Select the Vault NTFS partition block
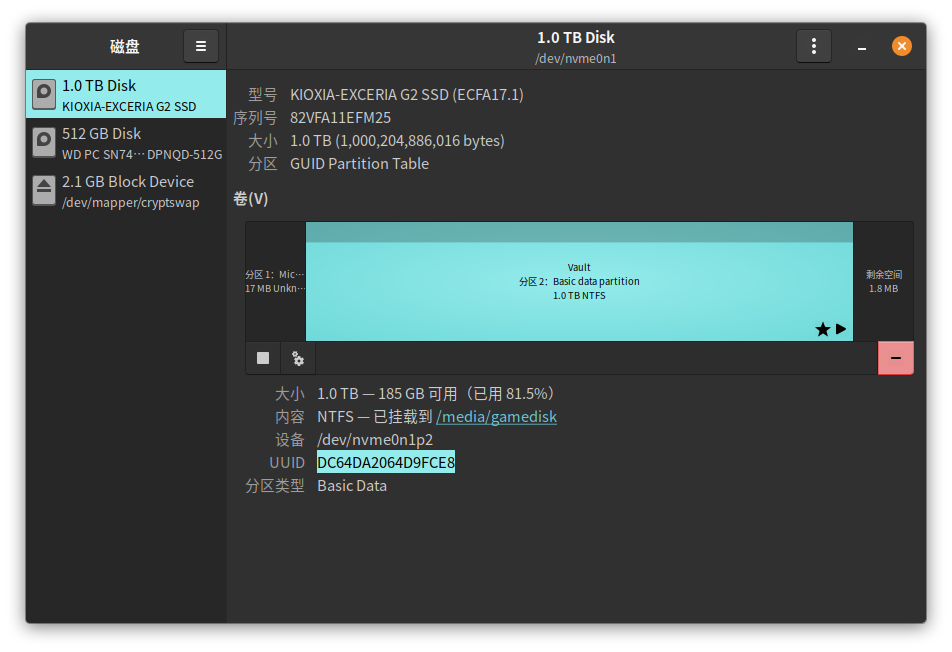 (580, 280)
